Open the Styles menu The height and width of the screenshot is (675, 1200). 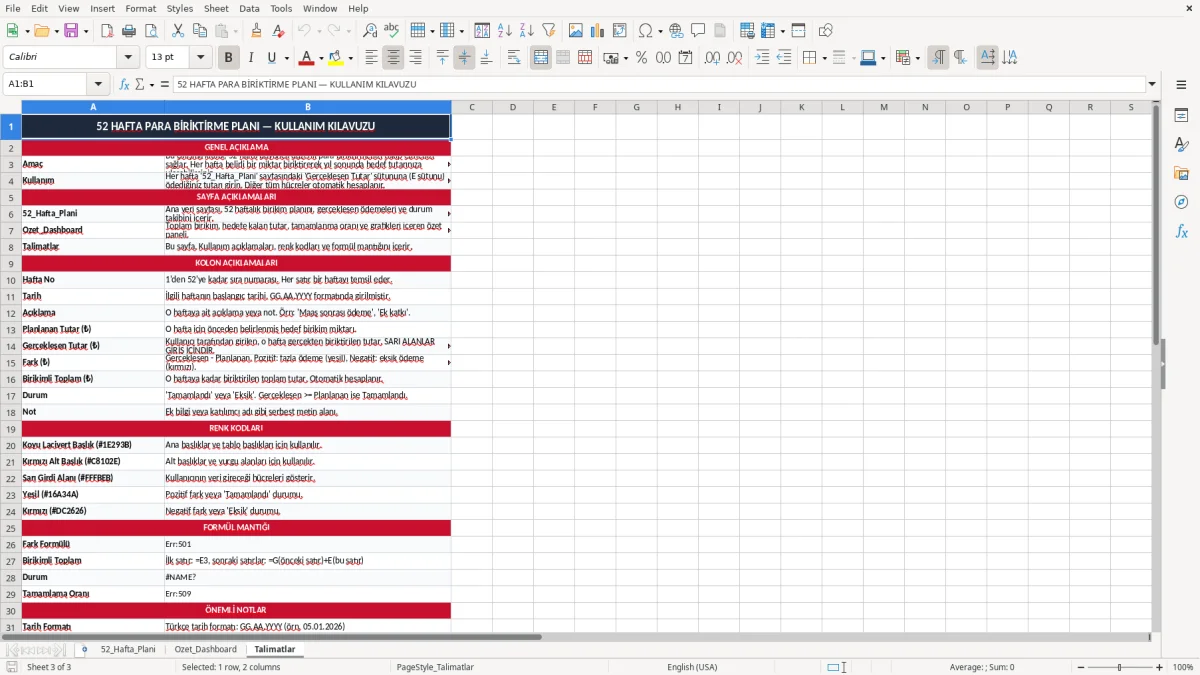coord(180,8)
